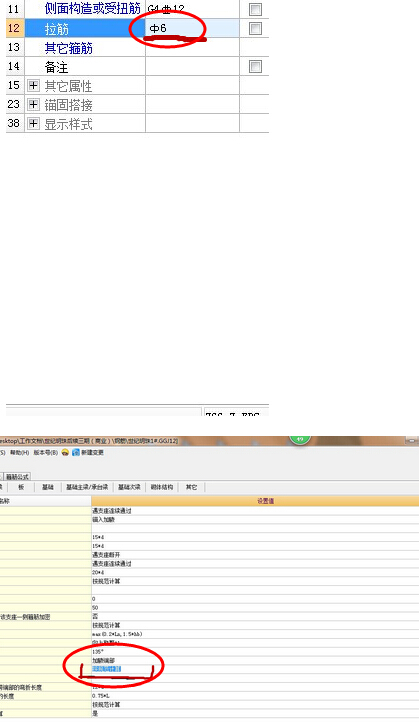Viewport: 419px width, 722px height.
Task: Click the empty value cell for 备注
Action: 192,67
